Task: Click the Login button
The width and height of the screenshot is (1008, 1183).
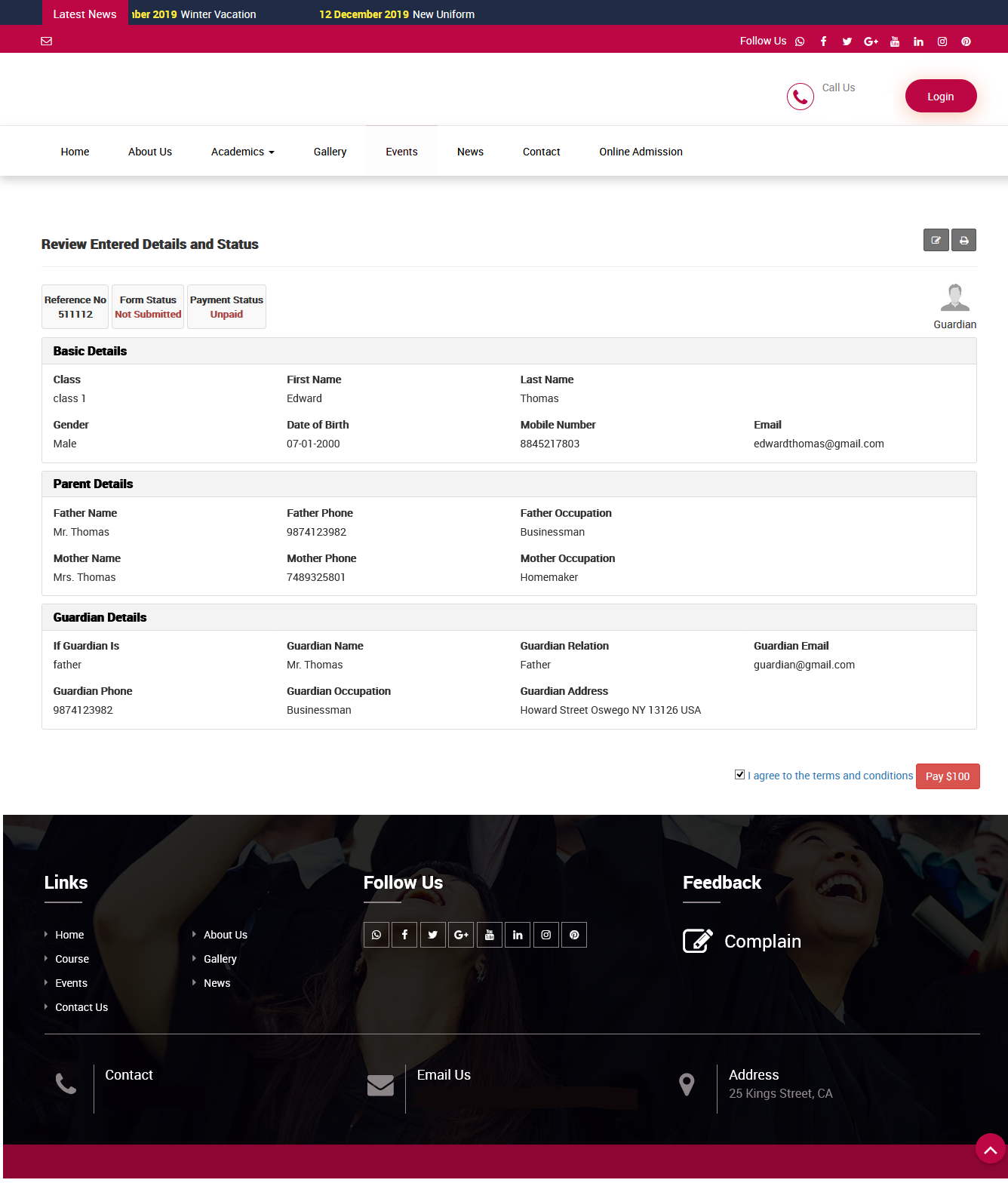Action: click(940, 97)
